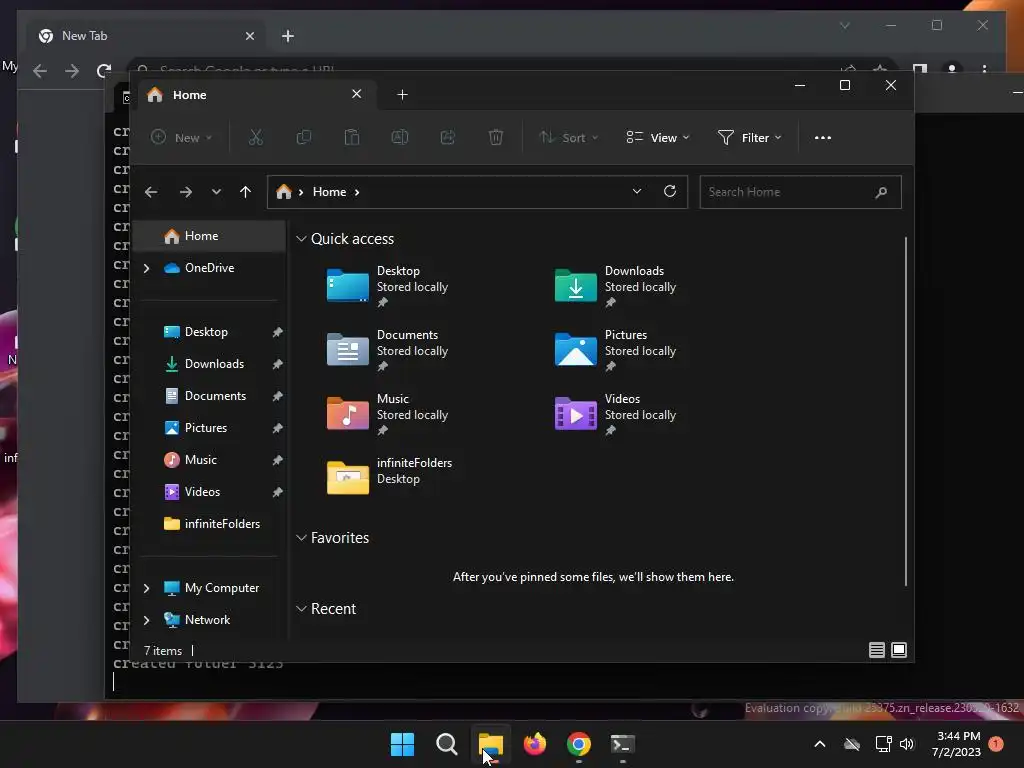The image size is (1024, 768).
Task: Select the New Tab tab in Chrome
Action: 145,36
